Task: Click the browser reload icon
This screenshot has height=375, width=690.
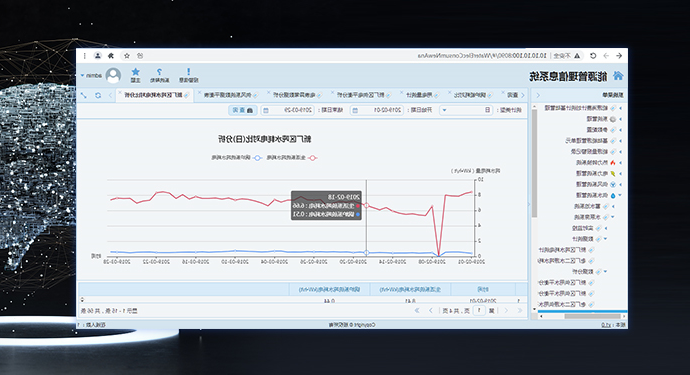Action: pos(593,56)
